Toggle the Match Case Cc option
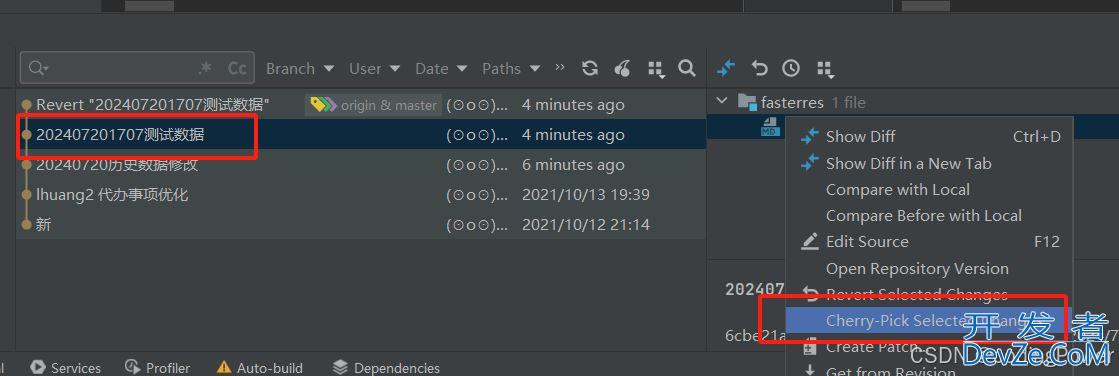The height and width of the screenshot is (376, 1119). (x=237, y=68)
